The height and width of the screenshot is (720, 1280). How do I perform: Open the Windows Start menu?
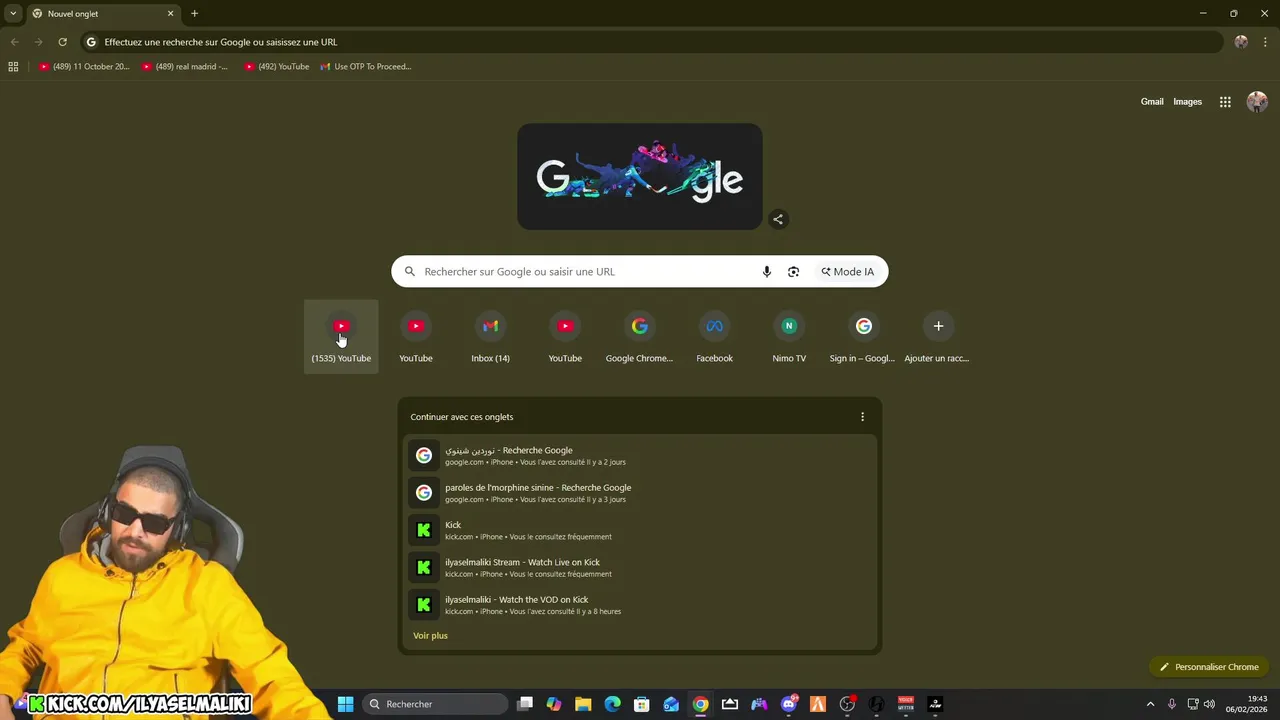click(x=345, y=704)
